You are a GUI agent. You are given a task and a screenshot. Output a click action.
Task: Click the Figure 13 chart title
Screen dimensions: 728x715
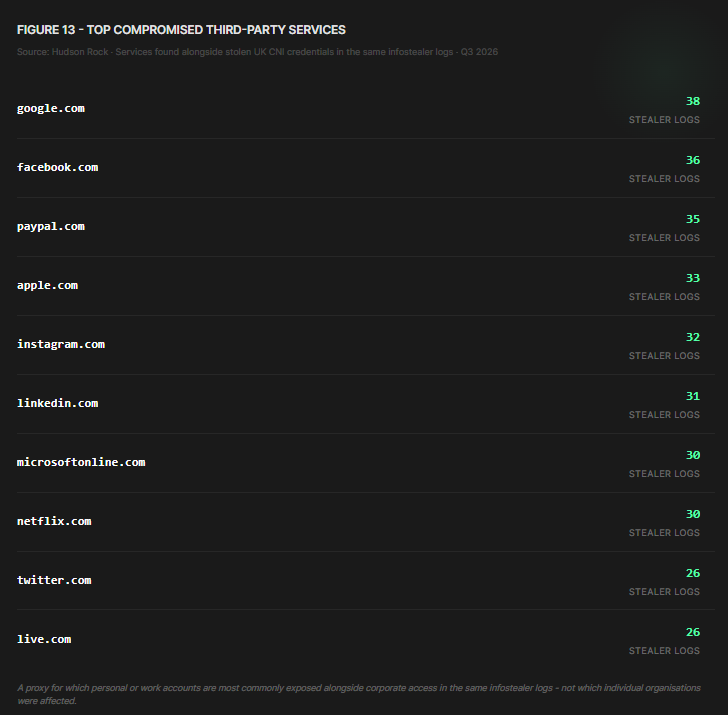[x=181, y=30]
